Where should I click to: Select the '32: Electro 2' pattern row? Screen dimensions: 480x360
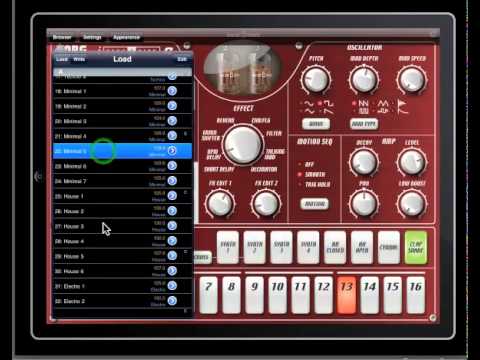tap(122, 301)
